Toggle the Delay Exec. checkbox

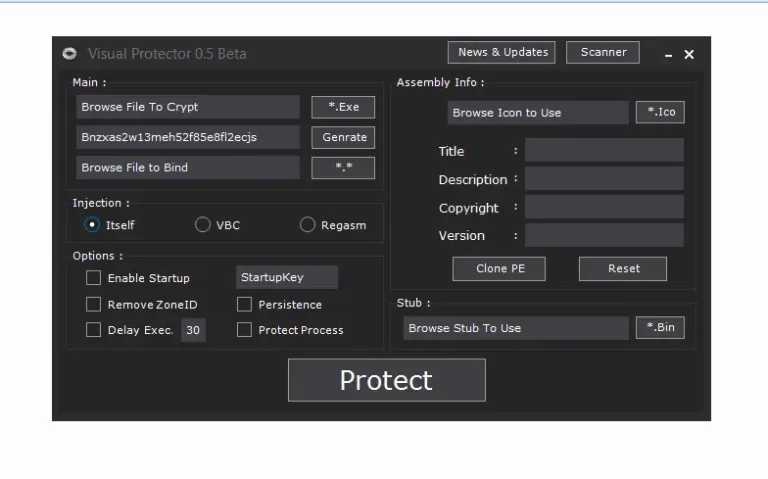94,330
